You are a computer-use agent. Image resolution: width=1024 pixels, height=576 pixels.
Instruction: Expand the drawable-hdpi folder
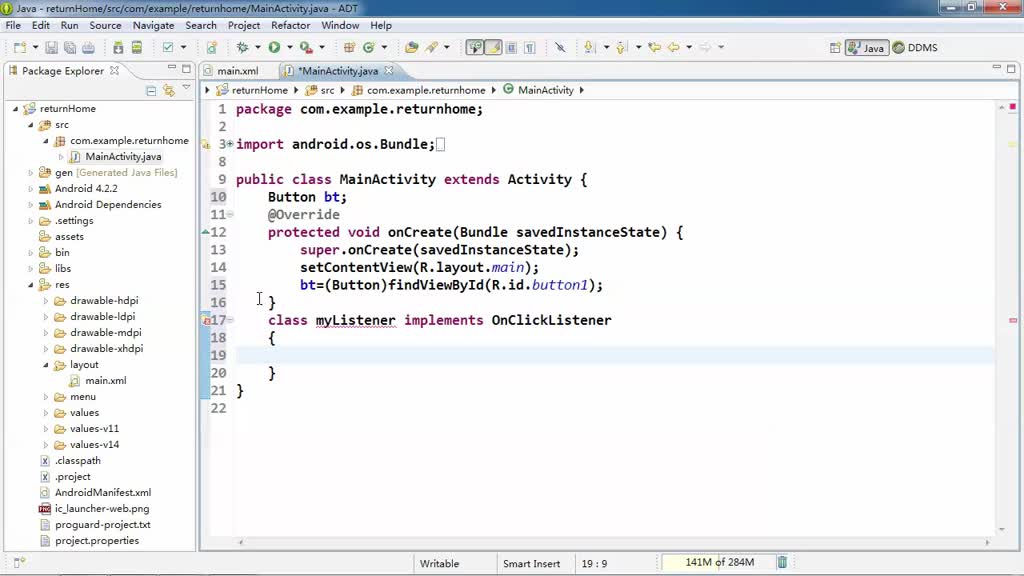point(46,301)
